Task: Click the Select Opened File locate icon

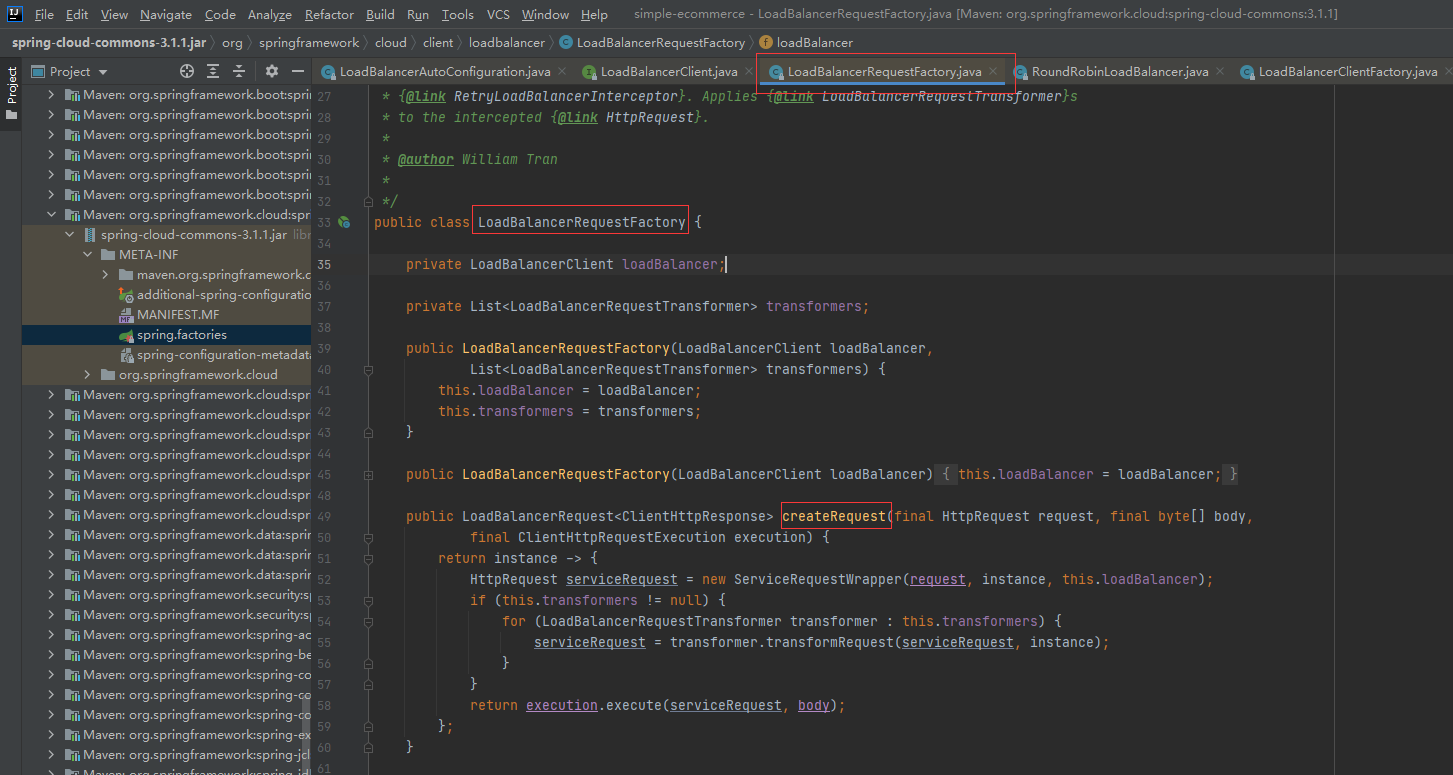Action: coord(186,72)
